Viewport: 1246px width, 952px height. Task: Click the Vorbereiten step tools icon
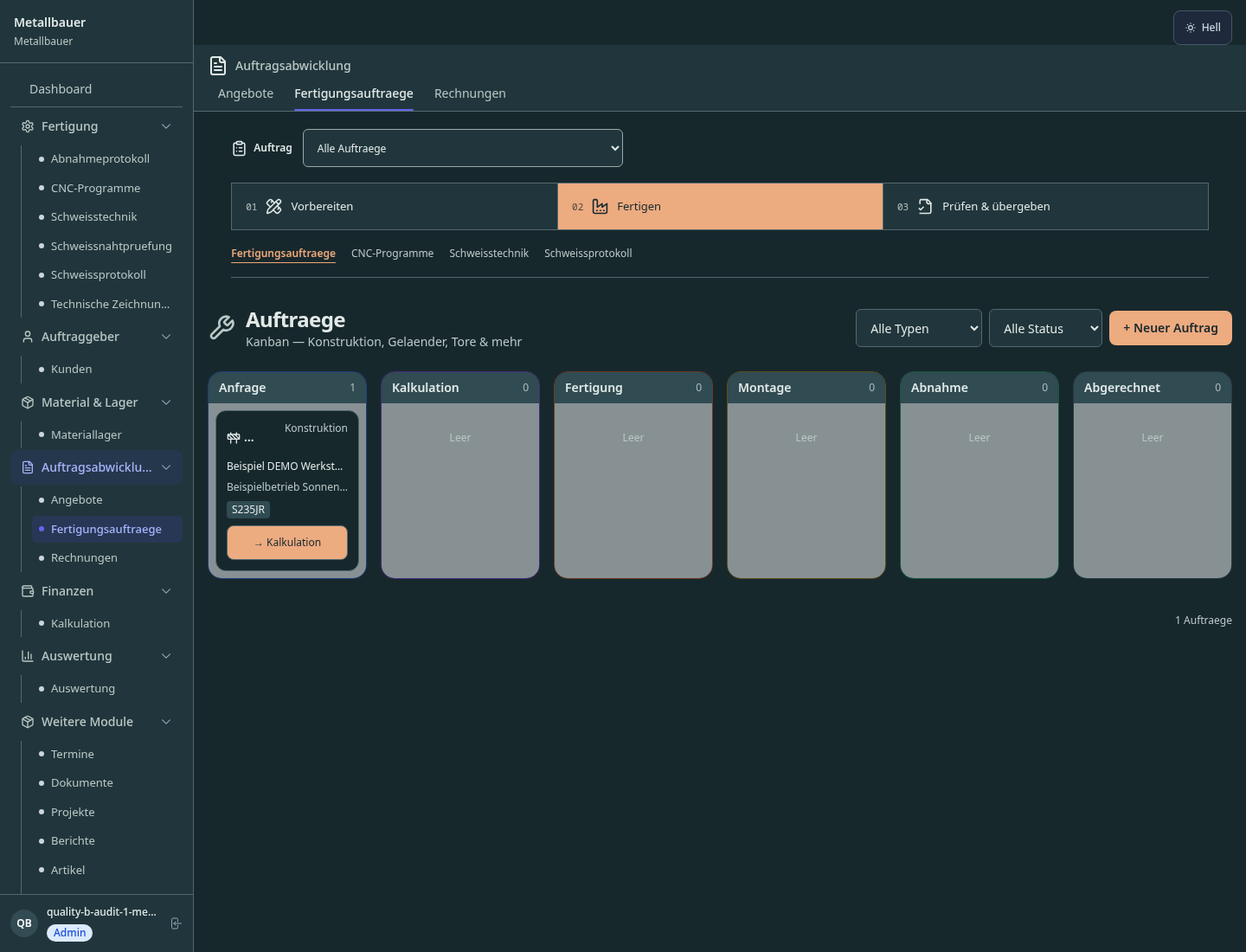(274, 206)
